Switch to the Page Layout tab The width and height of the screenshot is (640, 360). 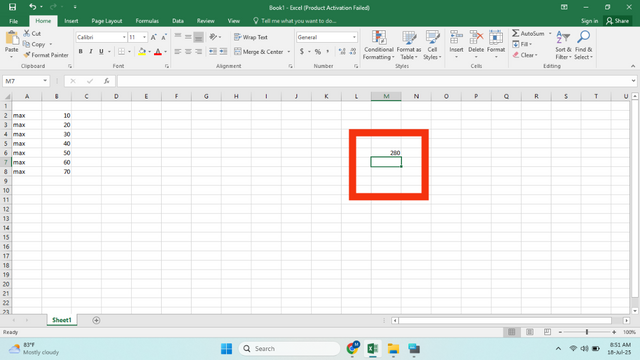pos(107,21)
